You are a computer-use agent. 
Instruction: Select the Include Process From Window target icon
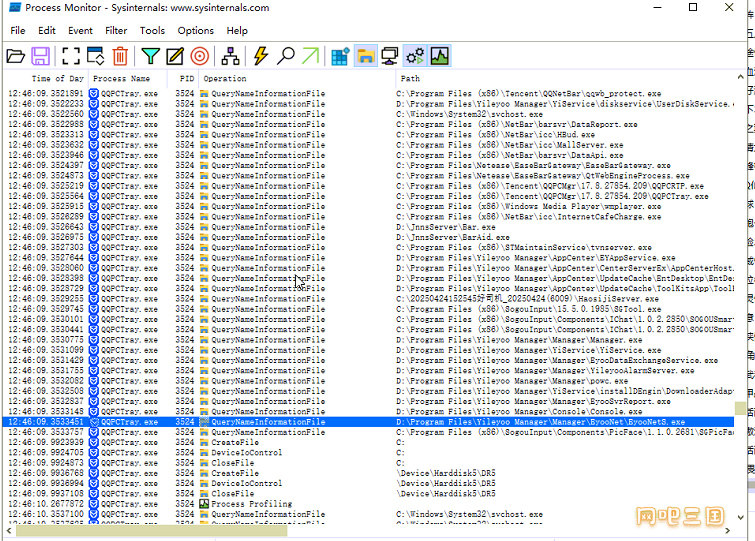[x=199, y=56]
